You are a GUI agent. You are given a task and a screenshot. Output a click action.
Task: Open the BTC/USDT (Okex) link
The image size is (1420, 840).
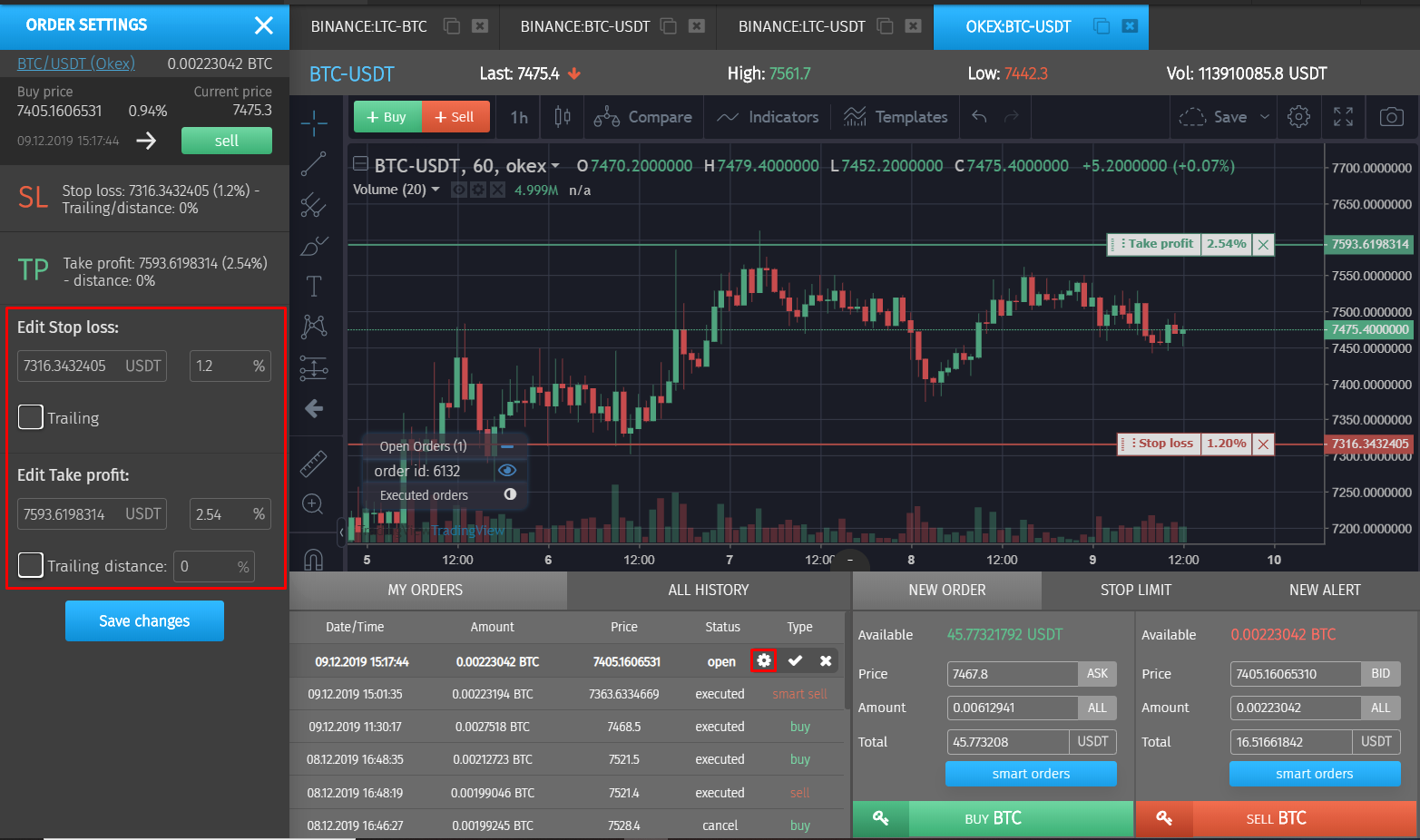(x=75, y=63)
